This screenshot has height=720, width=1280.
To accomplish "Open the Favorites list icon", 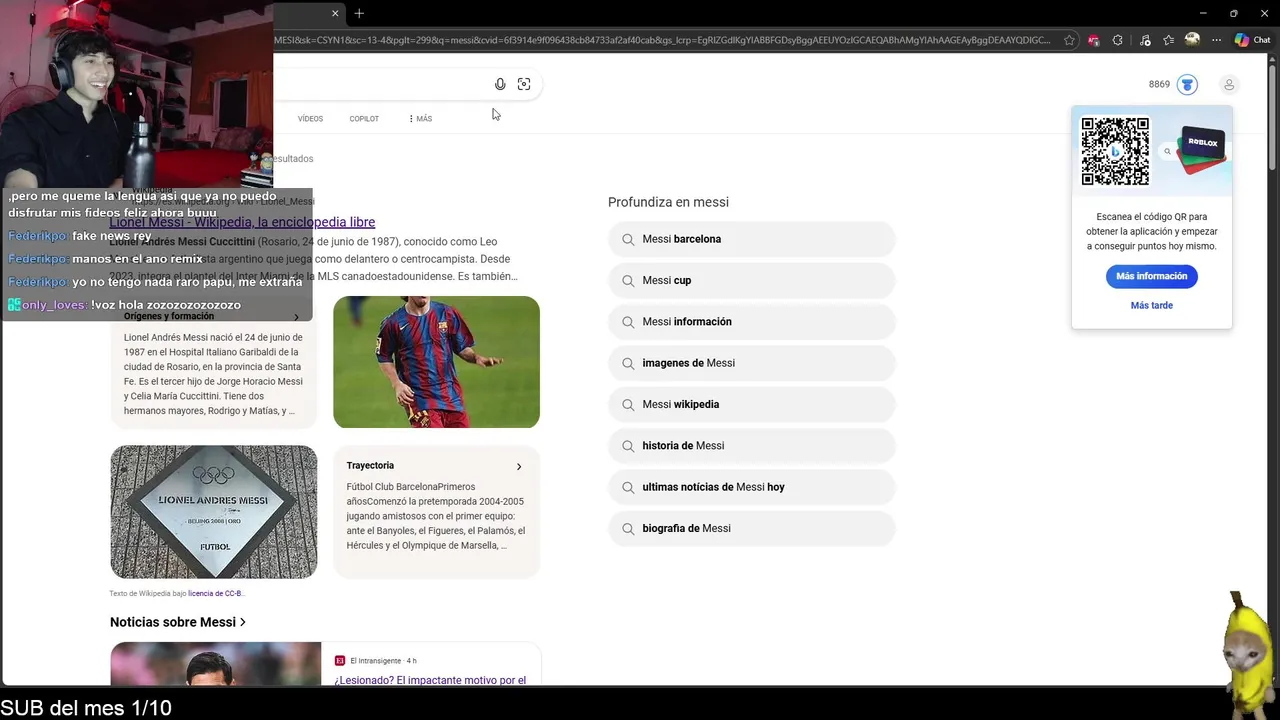I will coord(1167,40).
